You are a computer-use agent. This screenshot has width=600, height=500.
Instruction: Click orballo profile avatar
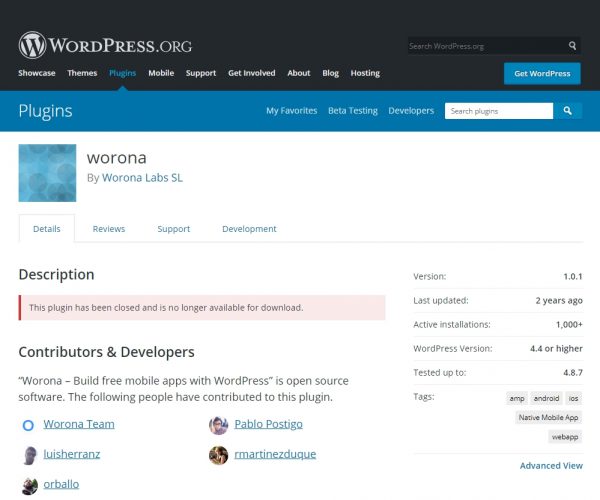28,485
